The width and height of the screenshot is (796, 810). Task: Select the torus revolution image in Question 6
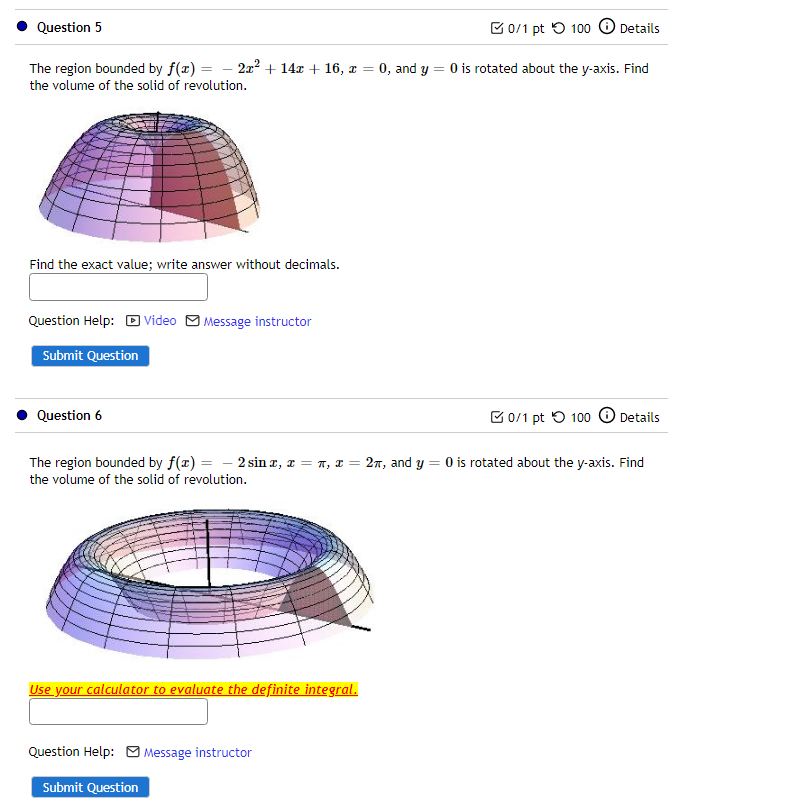[210, 583]
